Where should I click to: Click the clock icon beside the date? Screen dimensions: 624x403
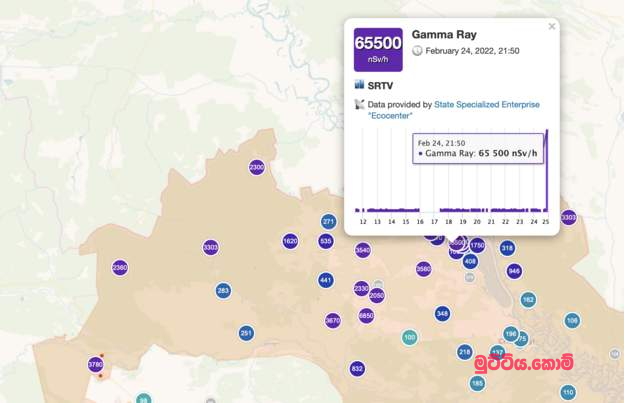click(x=417, y=51)
